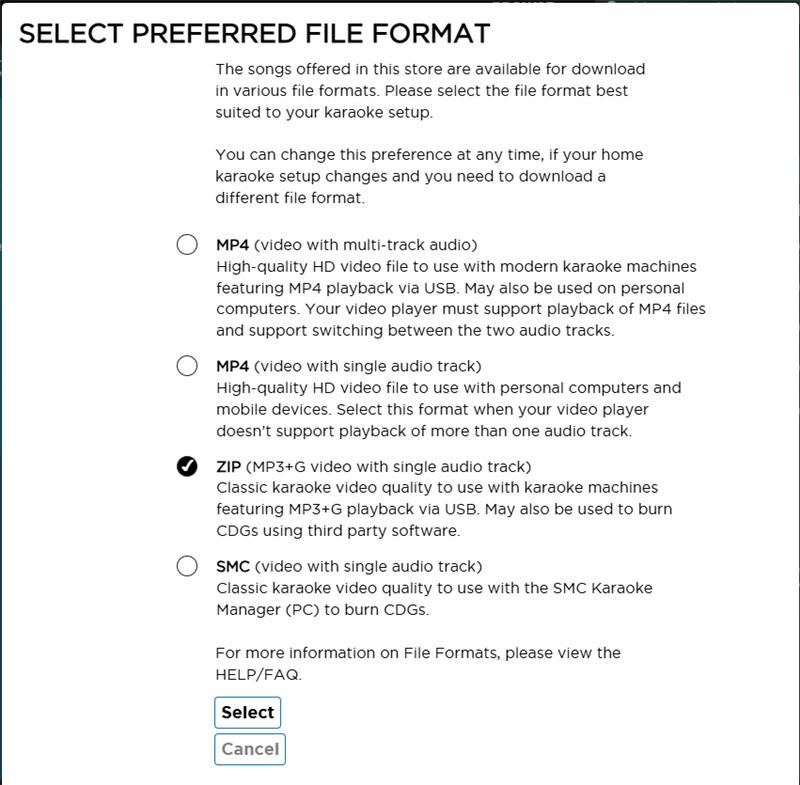The image size is (800, 785).
Task: Click the "The songs offered in this store" paragraph
Action: point(430,90)
